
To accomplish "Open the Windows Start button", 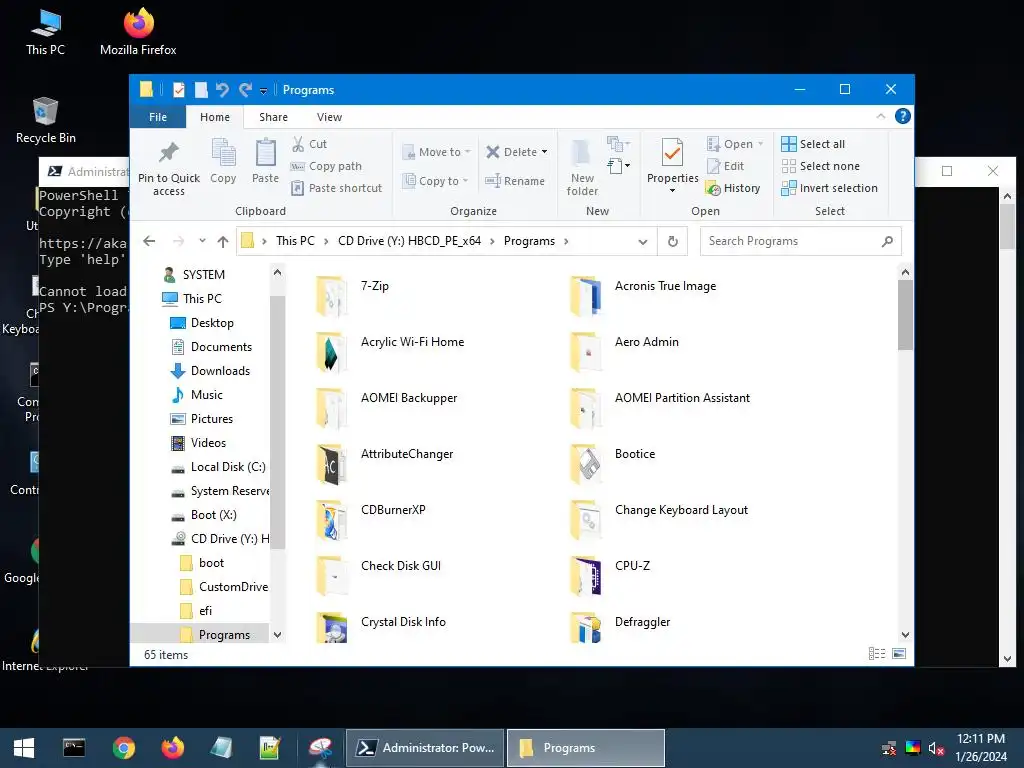I will click(x=24, y=748).
